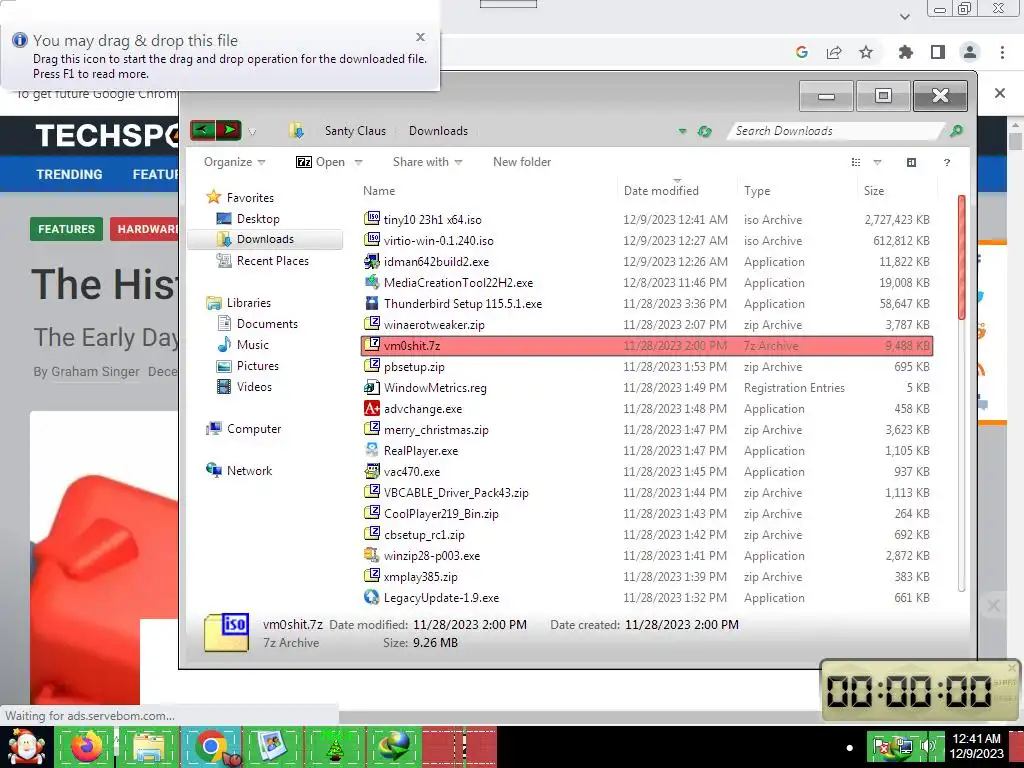This screenshot has height=768, width=1024.
Task: Sort by the Type column header
Action: [x=757, y=191]
